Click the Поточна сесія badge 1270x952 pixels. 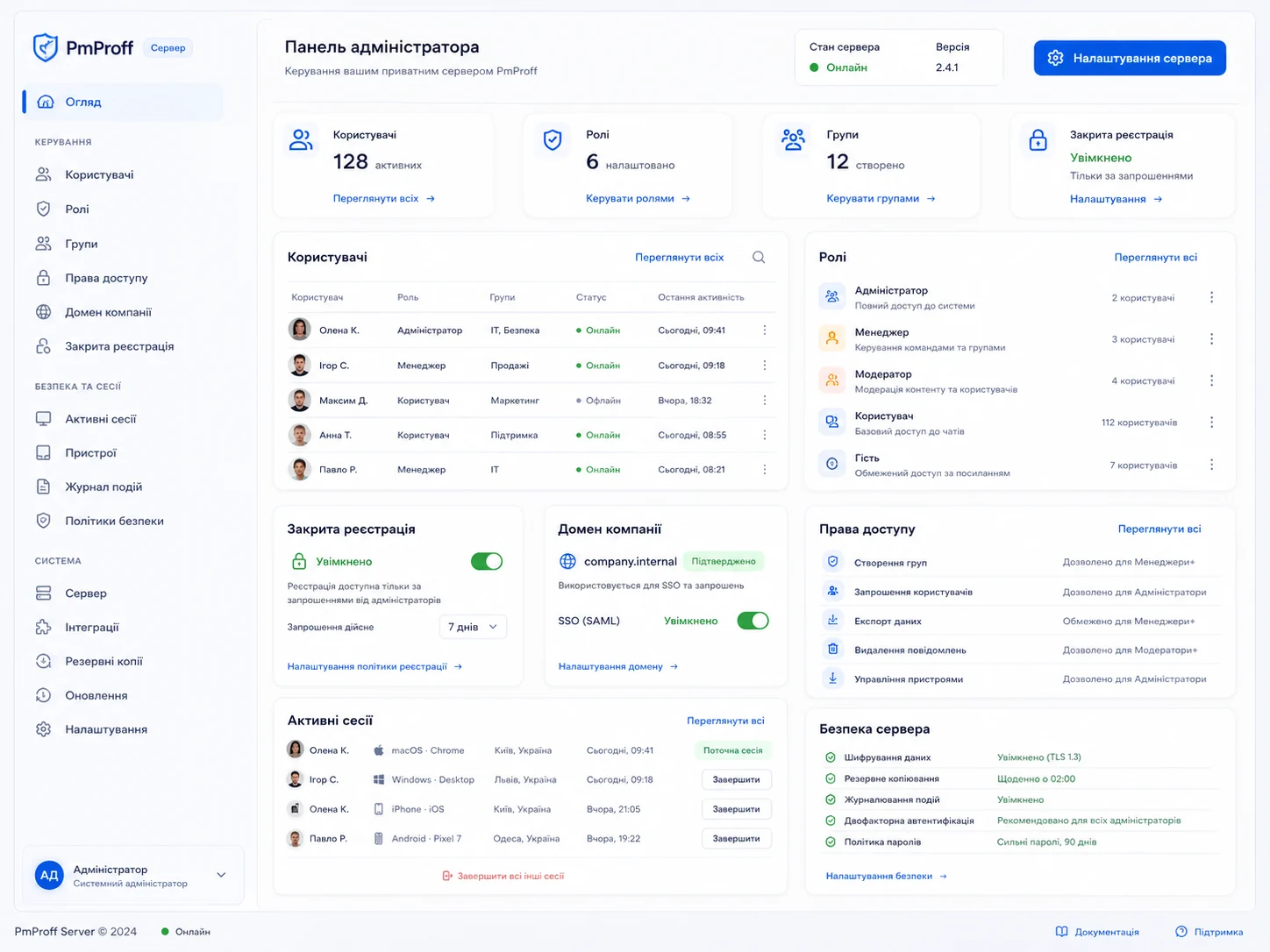coord(732,750)
